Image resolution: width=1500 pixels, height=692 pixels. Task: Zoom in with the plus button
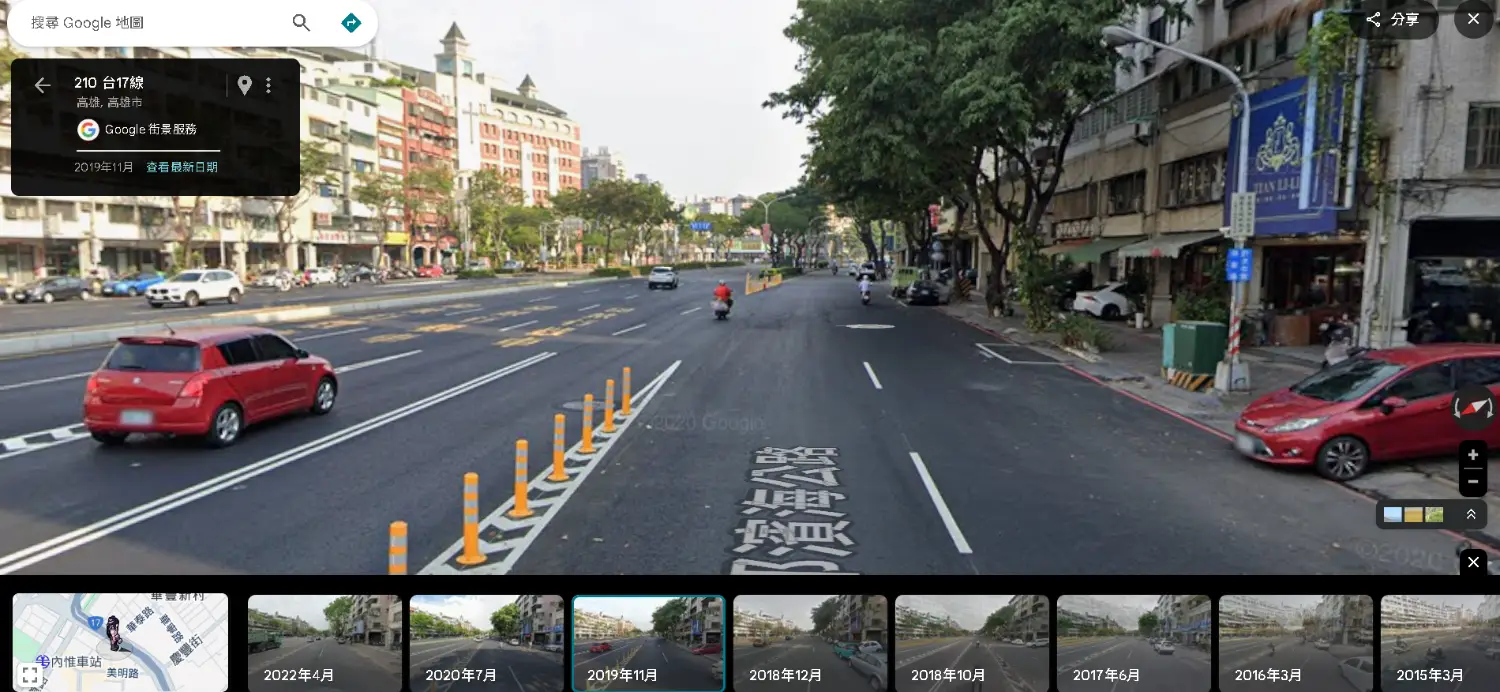(1472, 455)
